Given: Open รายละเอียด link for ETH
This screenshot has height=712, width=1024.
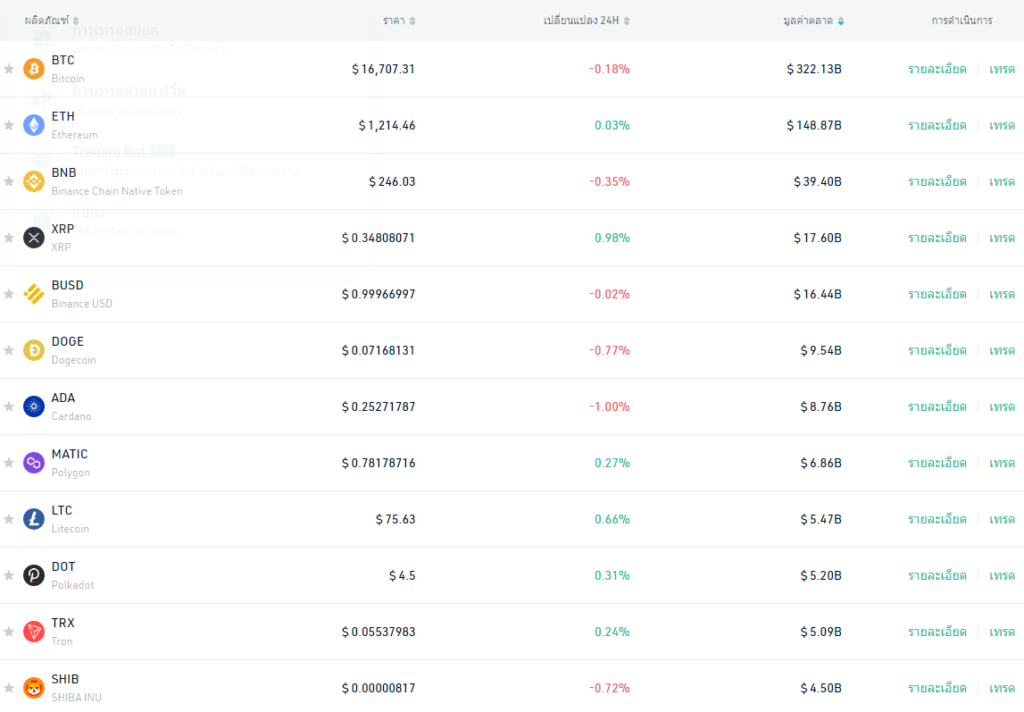Looking at the screenshot, I should [937, 125].
